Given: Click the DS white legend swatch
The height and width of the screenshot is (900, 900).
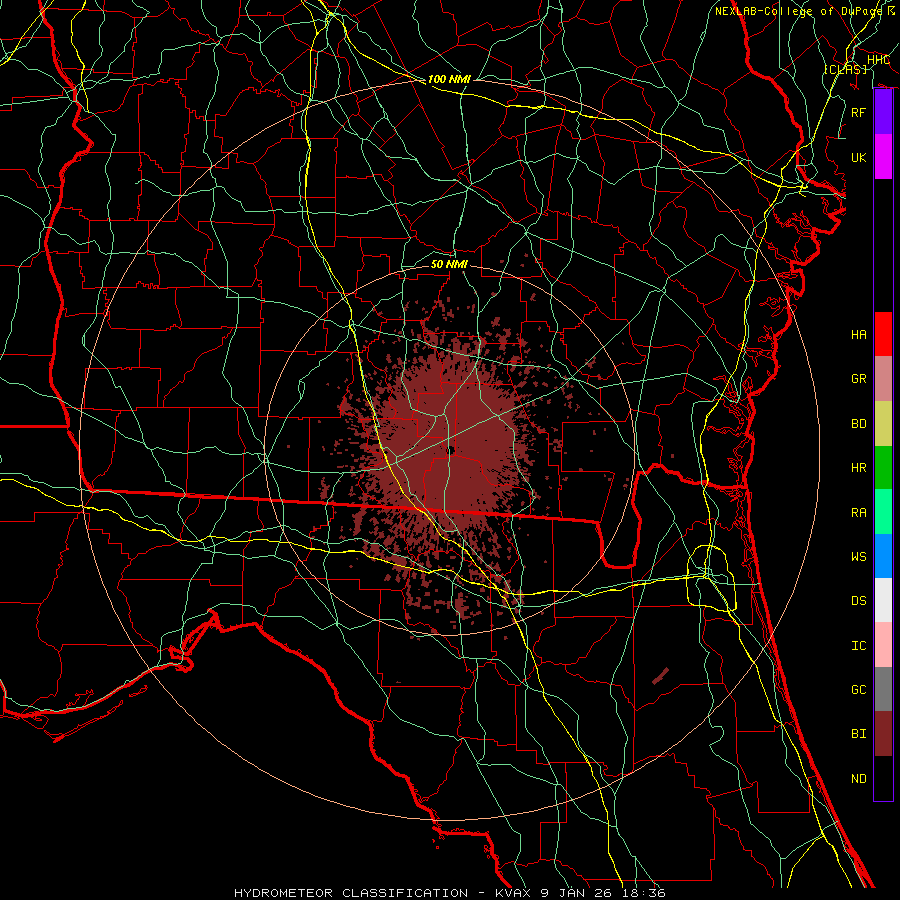Looking at the screenshot, I should 883,600.
